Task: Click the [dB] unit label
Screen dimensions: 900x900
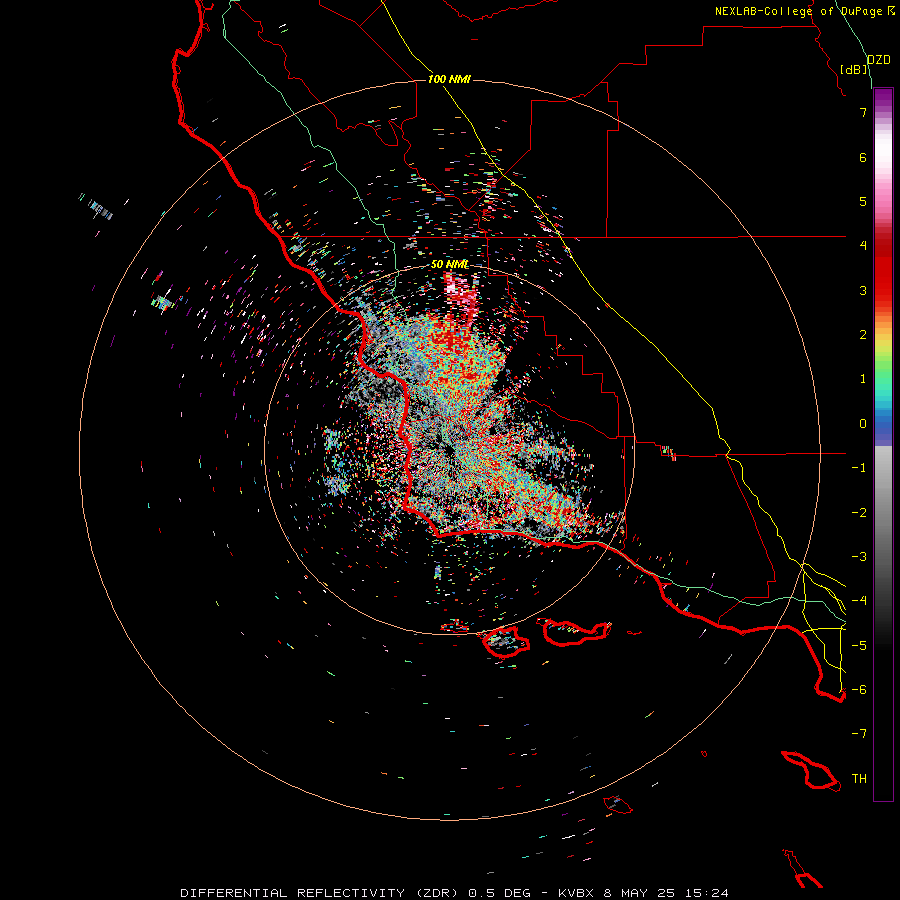Action: click(854, 69)
